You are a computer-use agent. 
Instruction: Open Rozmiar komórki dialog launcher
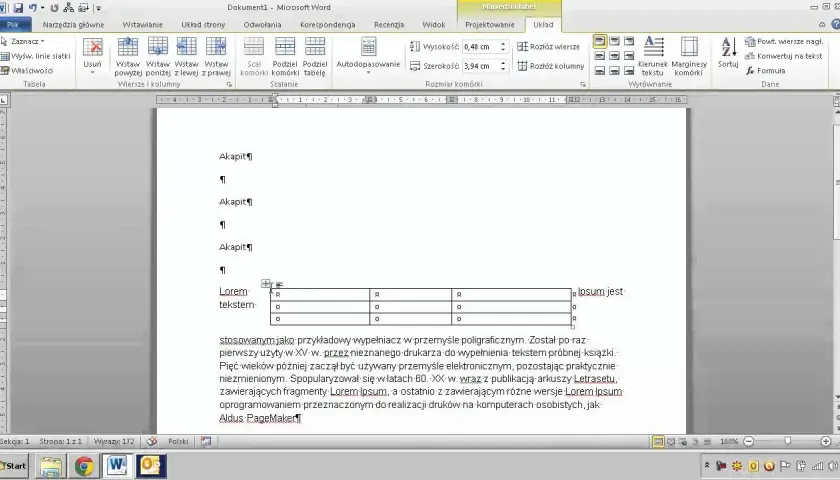click(583, 85)
